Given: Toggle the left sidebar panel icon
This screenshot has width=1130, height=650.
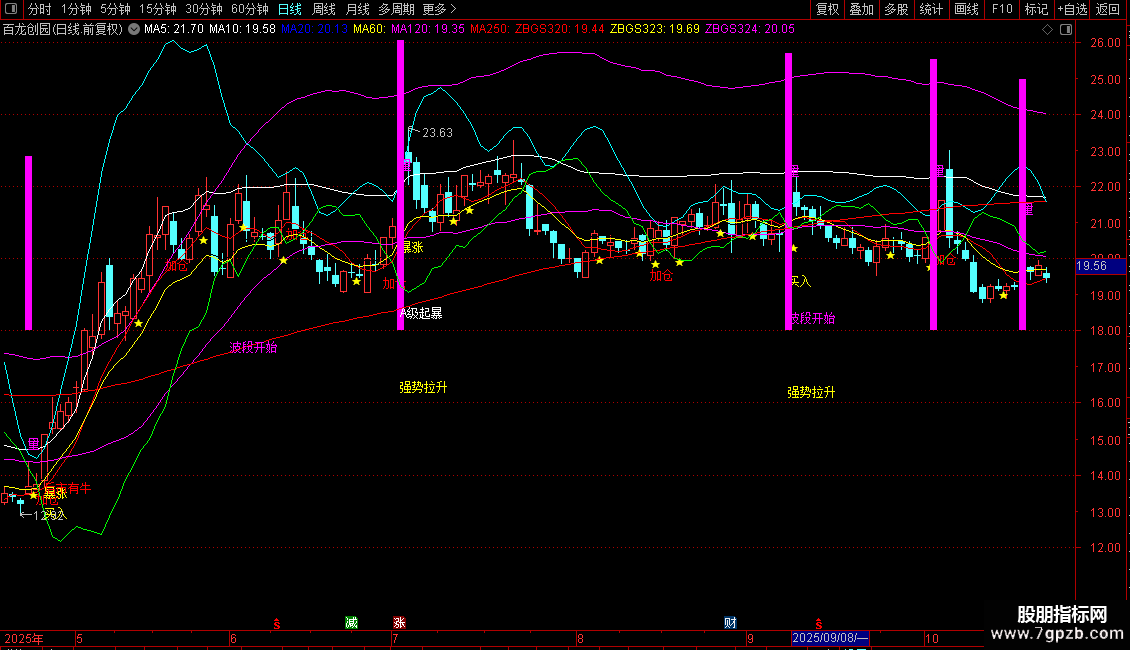Looking at the screenshot, I should pyautogui.click(x=11, y=9).
